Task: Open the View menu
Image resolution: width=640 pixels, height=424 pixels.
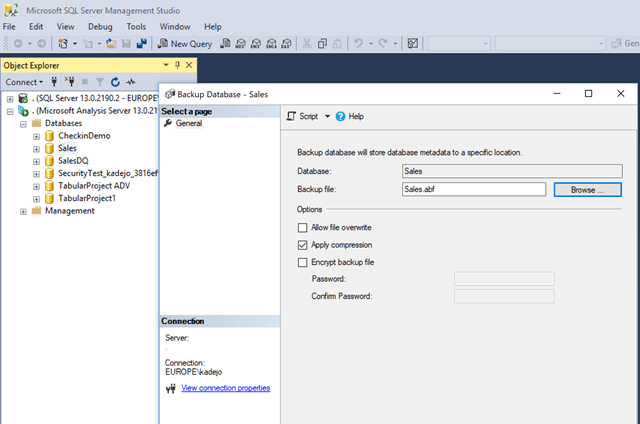Action: click(x=65, y=27)
